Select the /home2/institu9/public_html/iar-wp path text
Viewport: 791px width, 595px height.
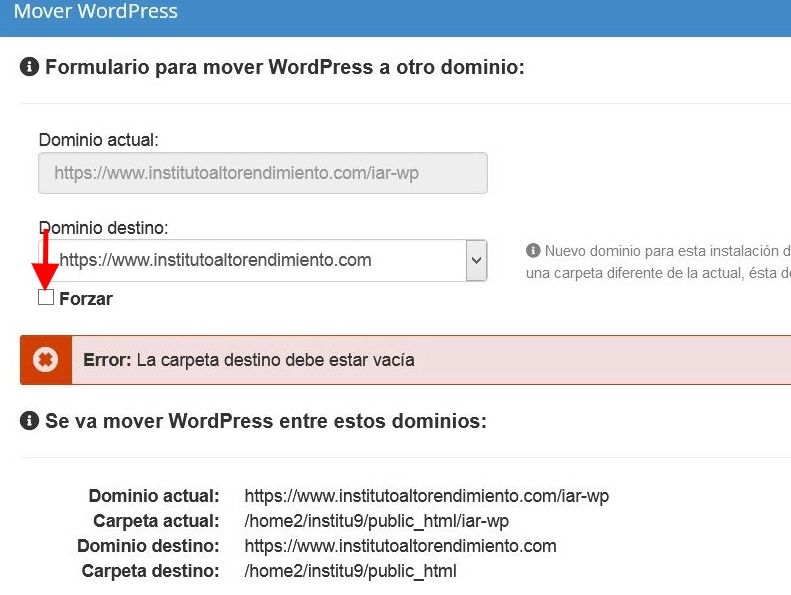tap(377, 521)
